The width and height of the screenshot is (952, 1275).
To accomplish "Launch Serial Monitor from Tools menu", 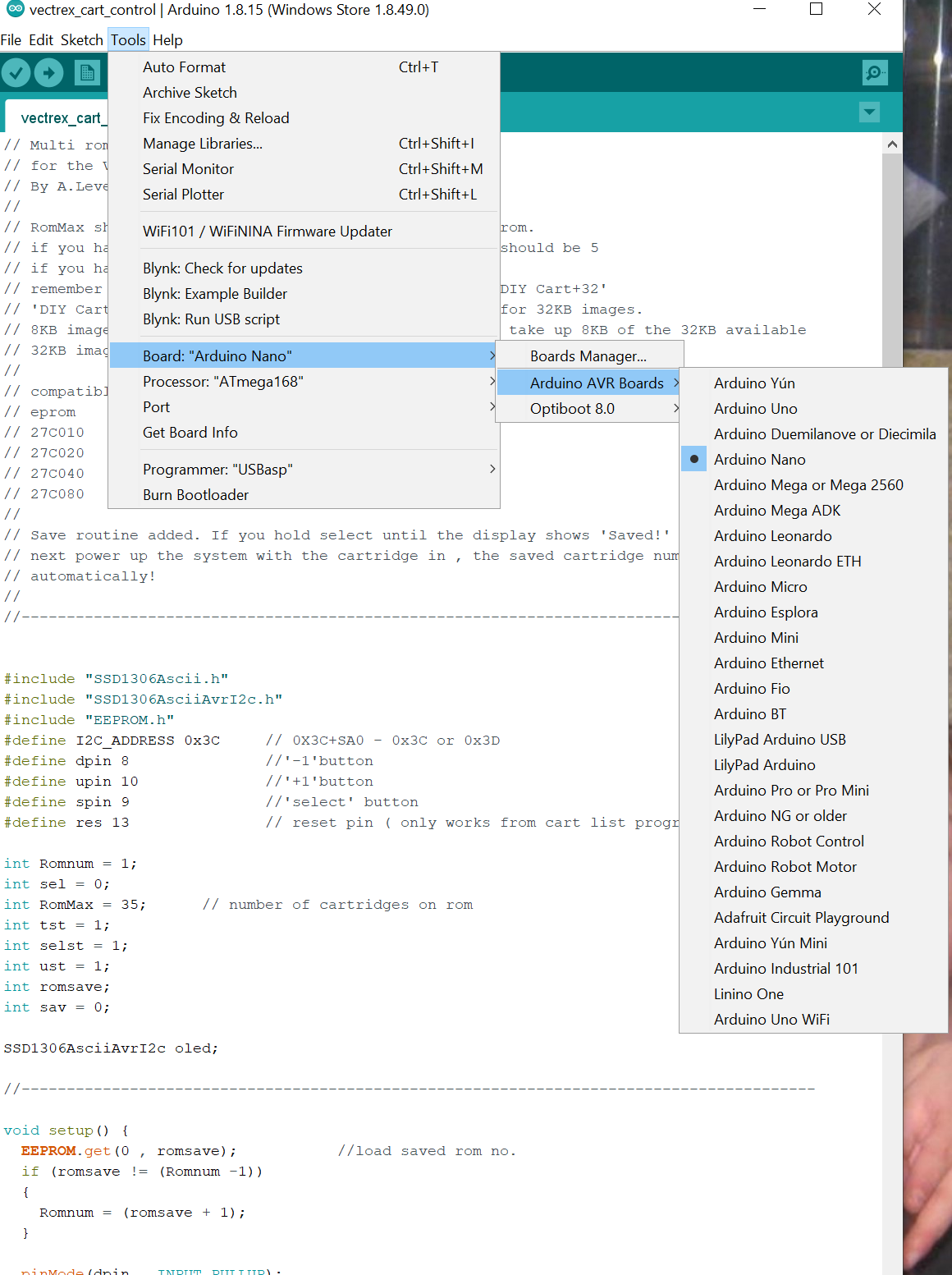I will point(304,169).
